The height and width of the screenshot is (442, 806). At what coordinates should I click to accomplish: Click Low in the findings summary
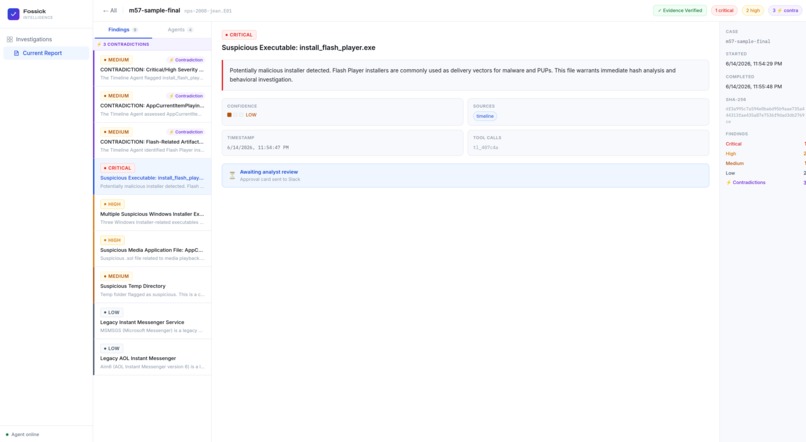point(730,173)
